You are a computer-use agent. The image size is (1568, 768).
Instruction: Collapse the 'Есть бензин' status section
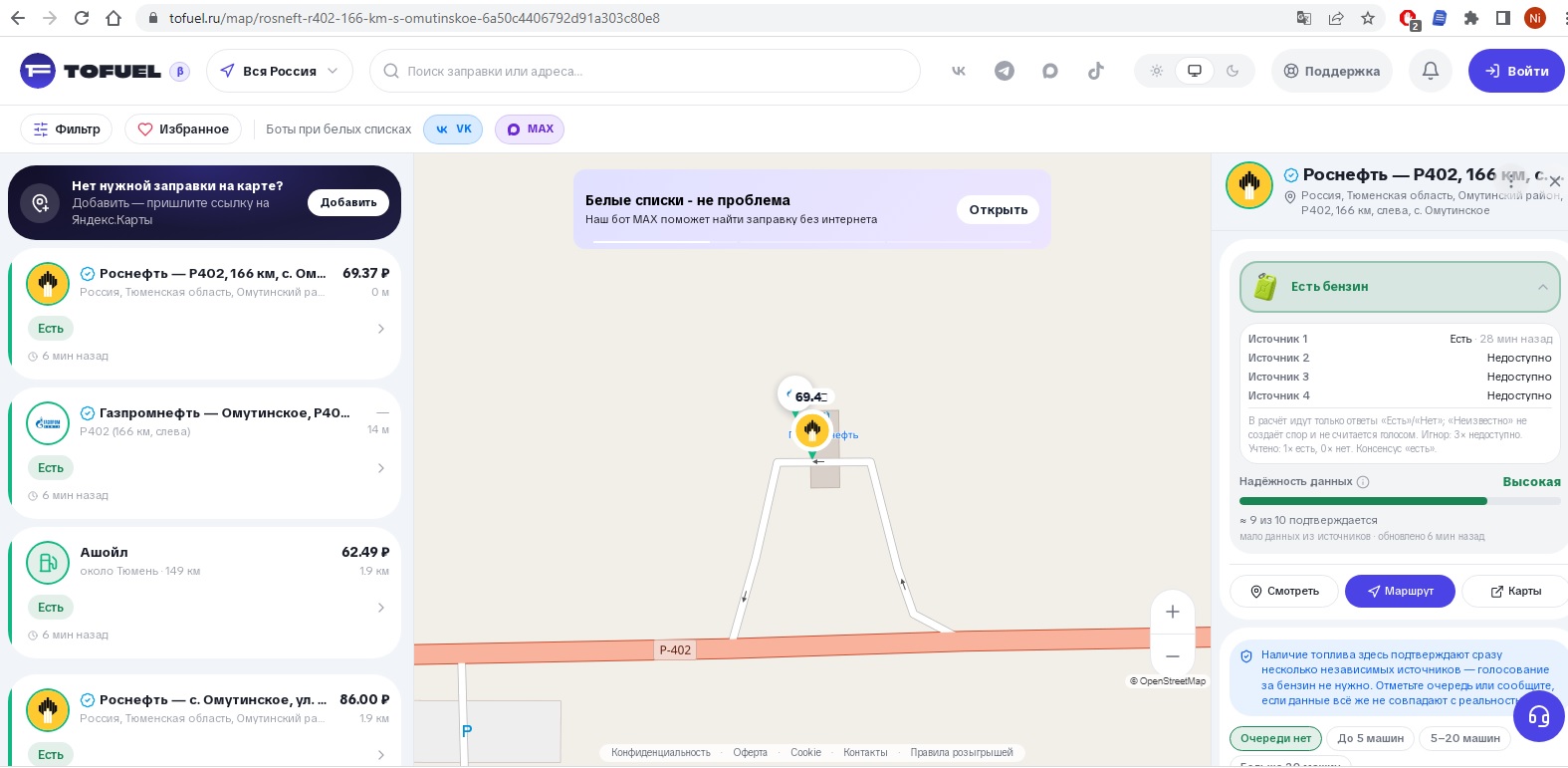click(x=1400, y=287)
